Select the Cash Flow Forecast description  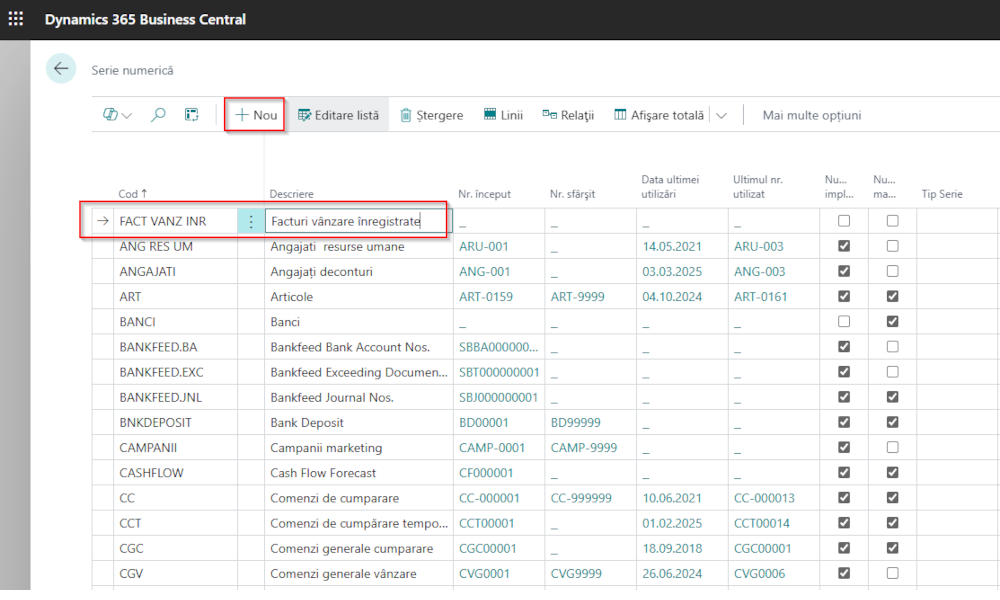323,473
